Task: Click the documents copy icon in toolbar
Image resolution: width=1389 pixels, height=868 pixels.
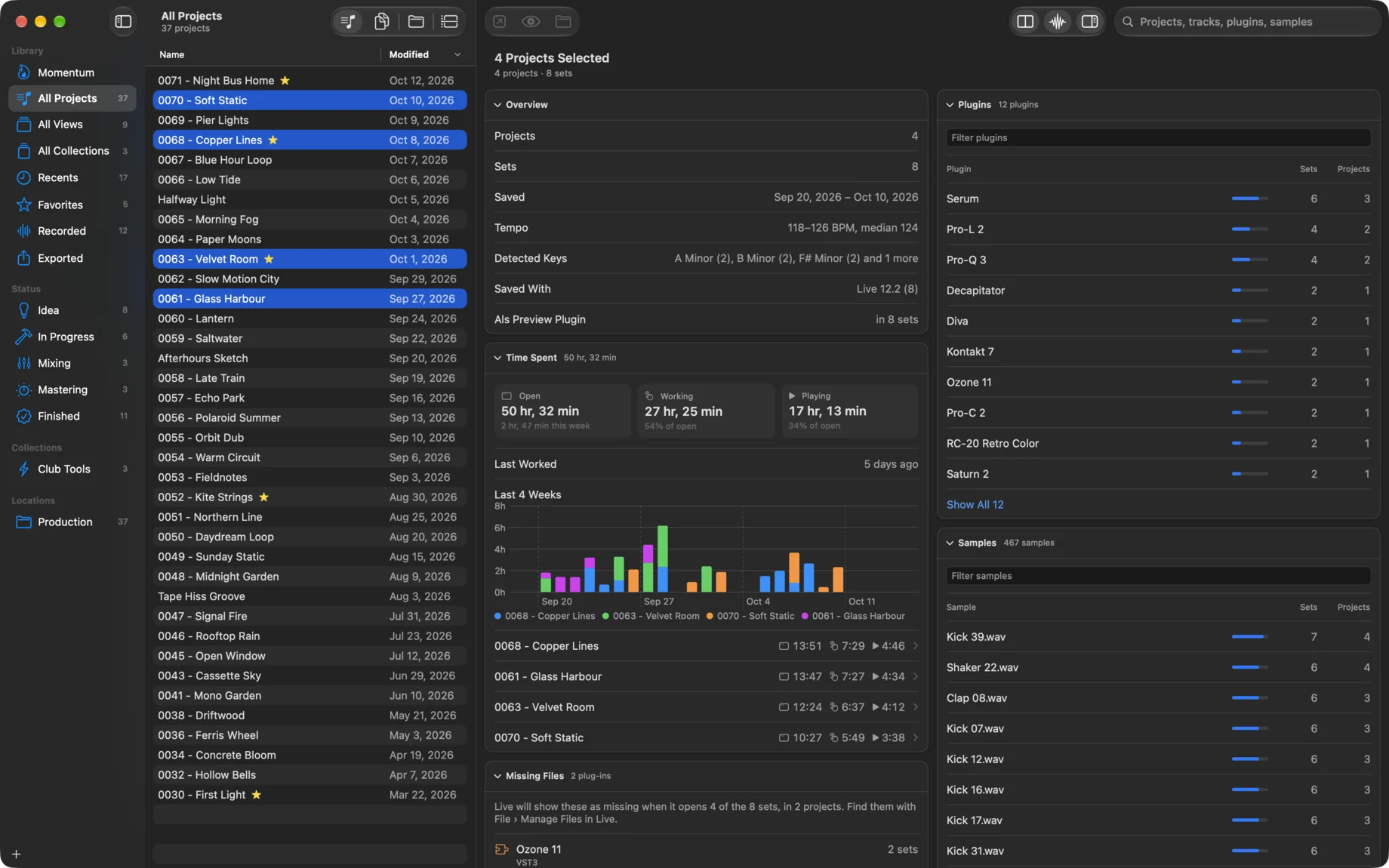Action: coord(382,22)
